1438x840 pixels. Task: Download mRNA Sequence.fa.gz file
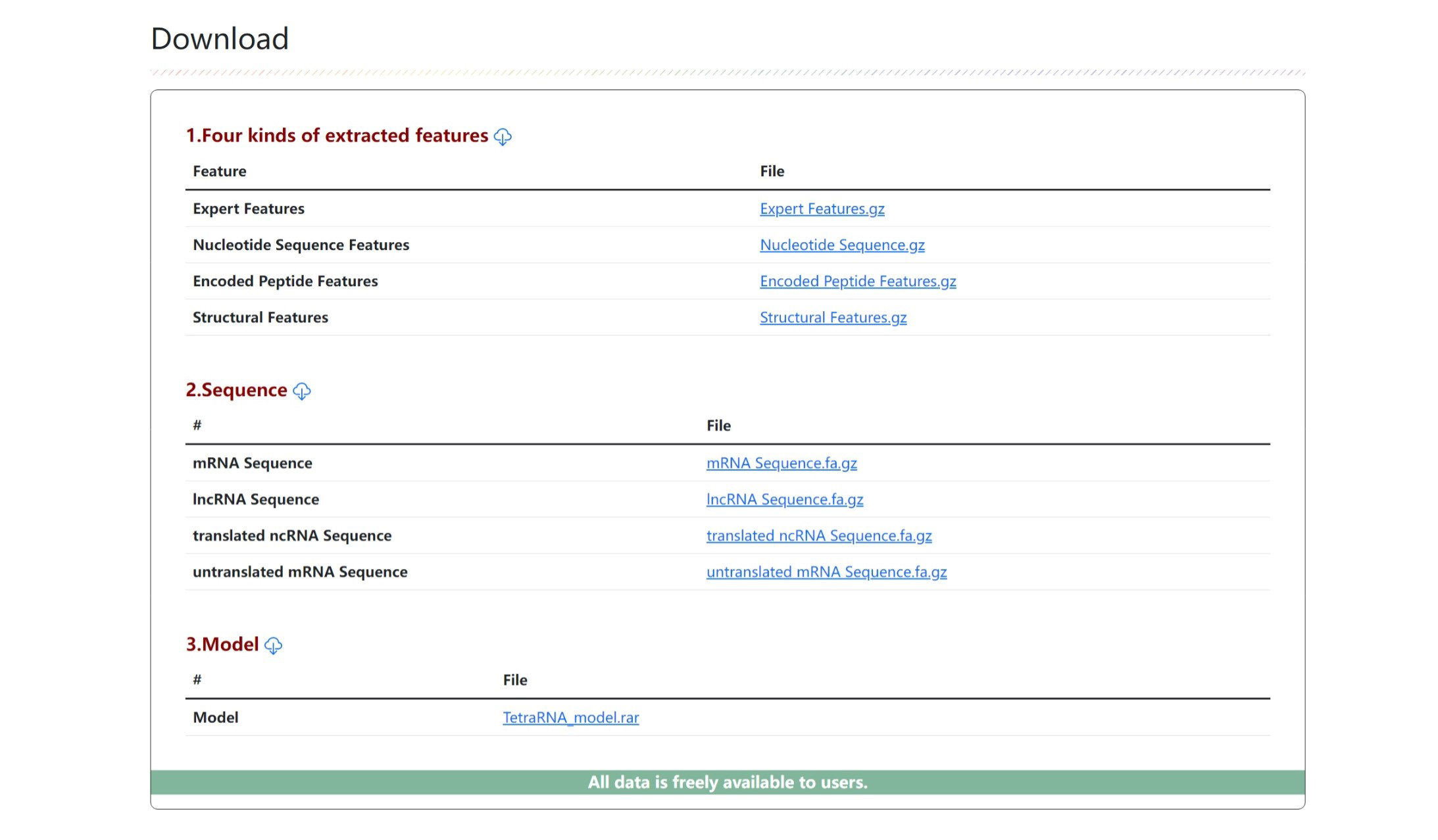click(781, 463)
